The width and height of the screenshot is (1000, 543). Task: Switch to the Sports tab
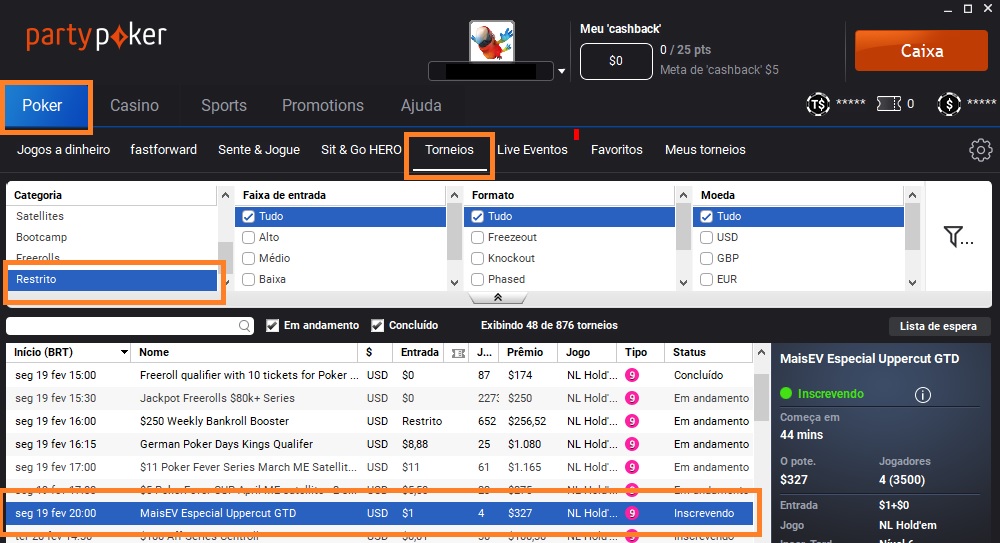click(224, 105)
